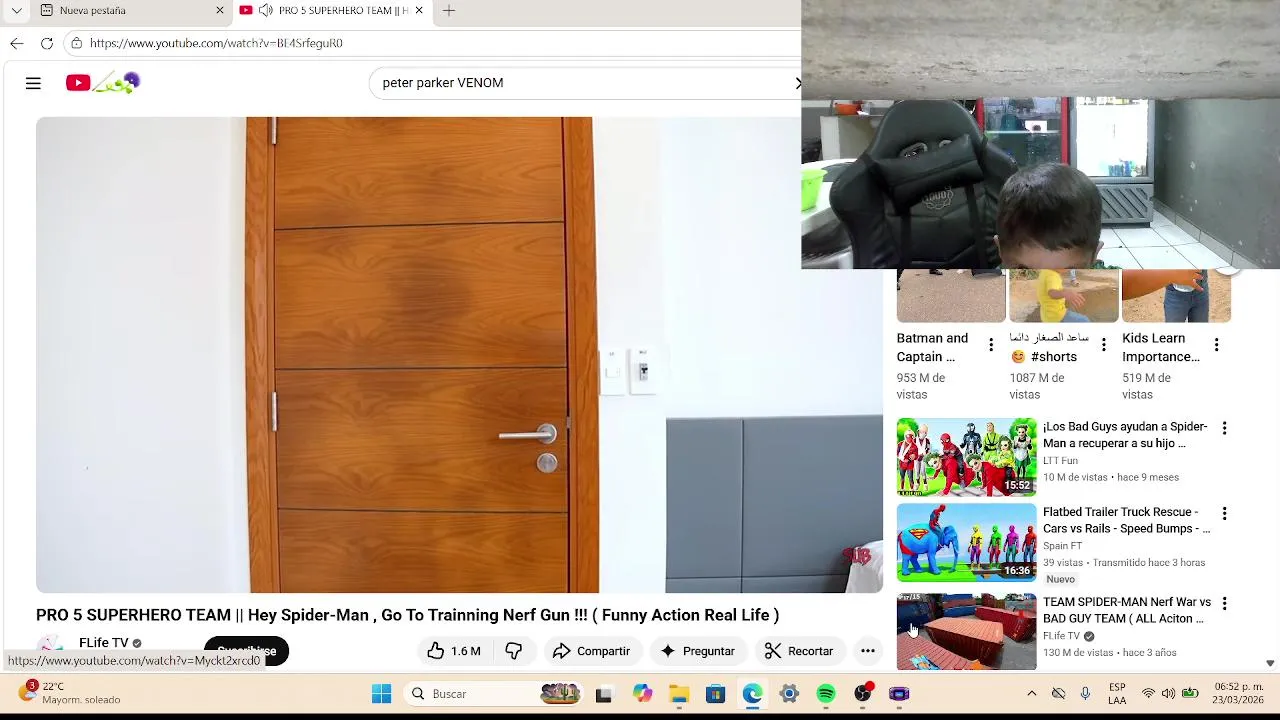Image resolution: width=1280 pixels, height=720 pixels.
Task: Focus the search box containing 'peter parker VENOM'
Action: 585,83
